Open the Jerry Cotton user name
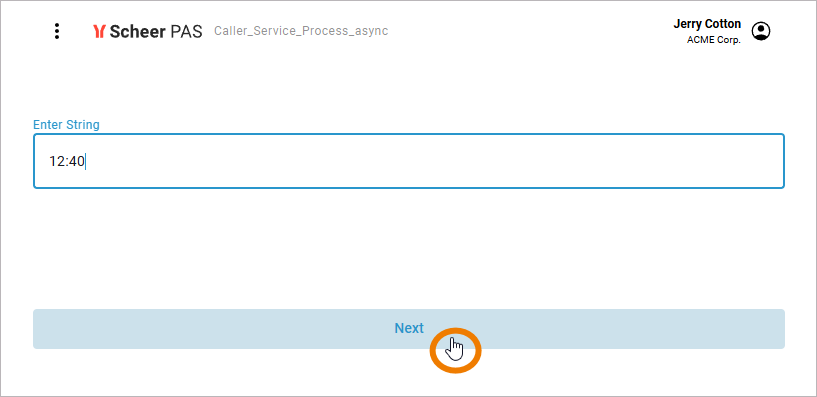The height and width of the screenshot is (397, 817). tap(707, 24)
